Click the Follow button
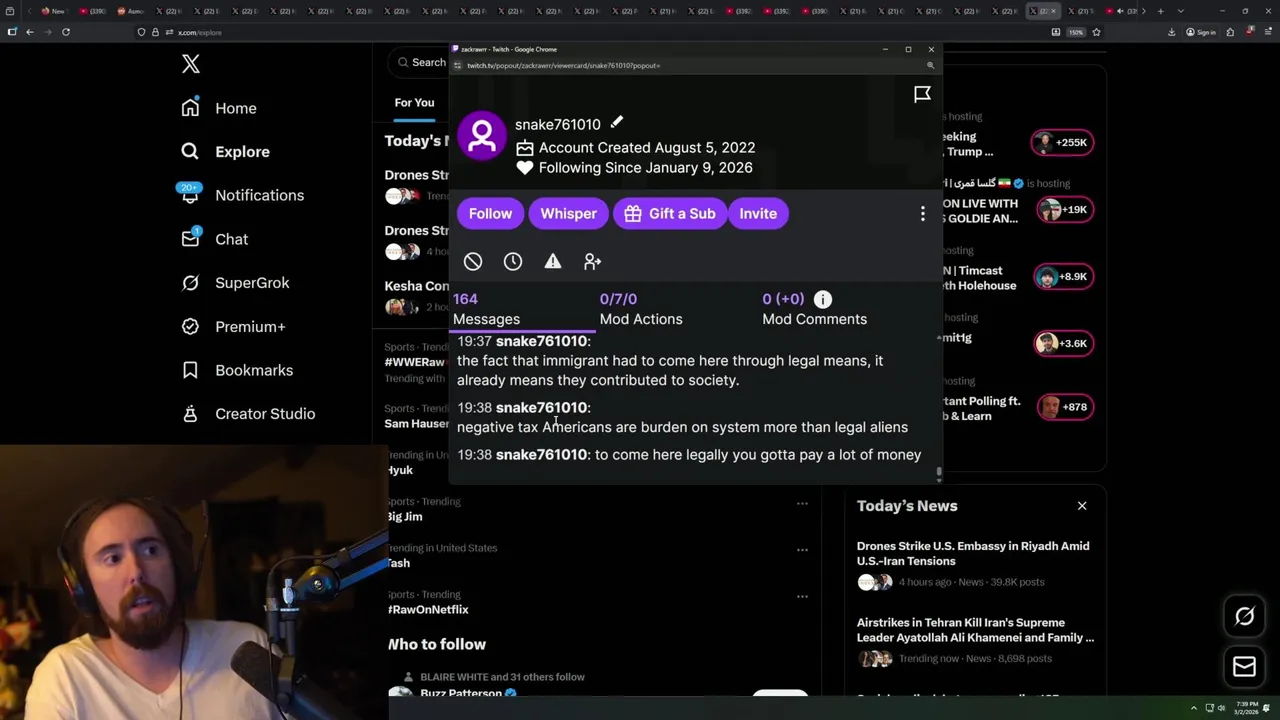The image size is (1280, 720). pyautogui.click(x=490, y=213)
